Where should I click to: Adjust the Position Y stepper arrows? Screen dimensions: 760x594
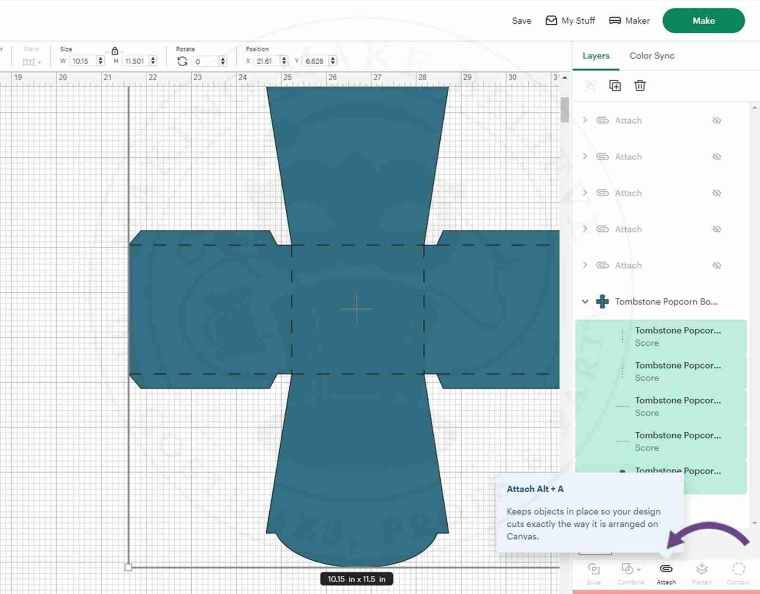click(x=332, y=61)
